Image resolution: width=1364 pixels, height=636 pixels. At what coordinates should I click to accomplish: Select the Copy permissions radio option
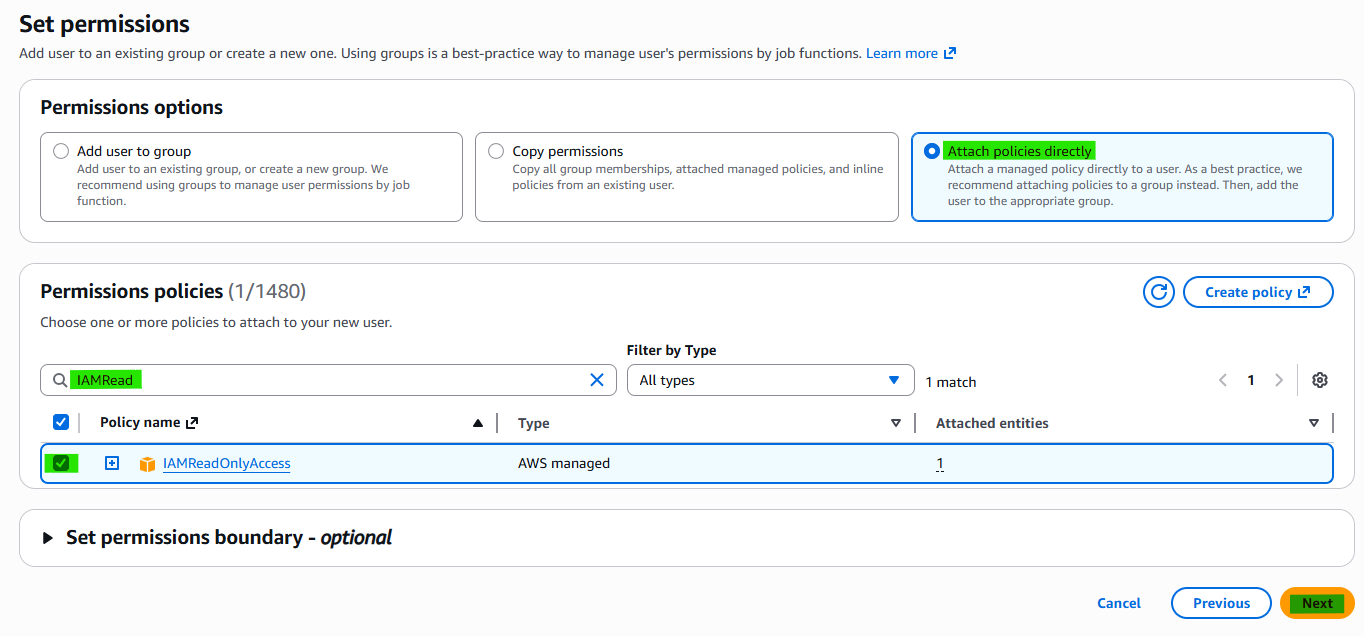pos(496,151)
